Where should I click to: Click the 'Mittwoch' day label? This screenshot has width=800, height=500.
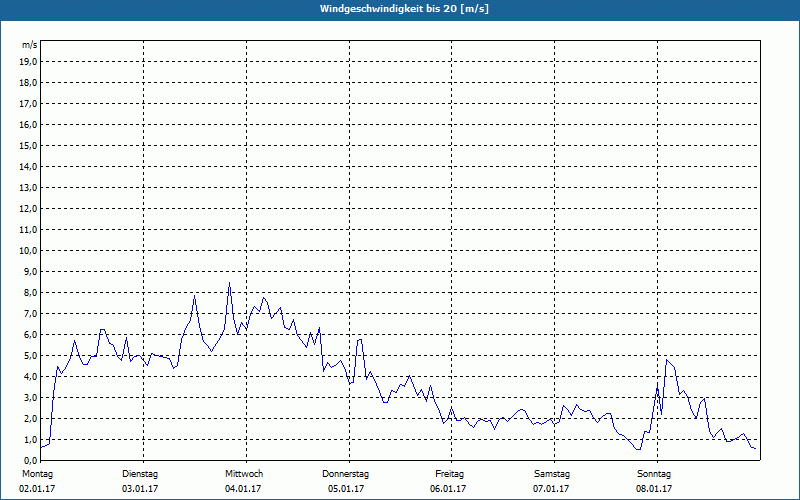244,474
